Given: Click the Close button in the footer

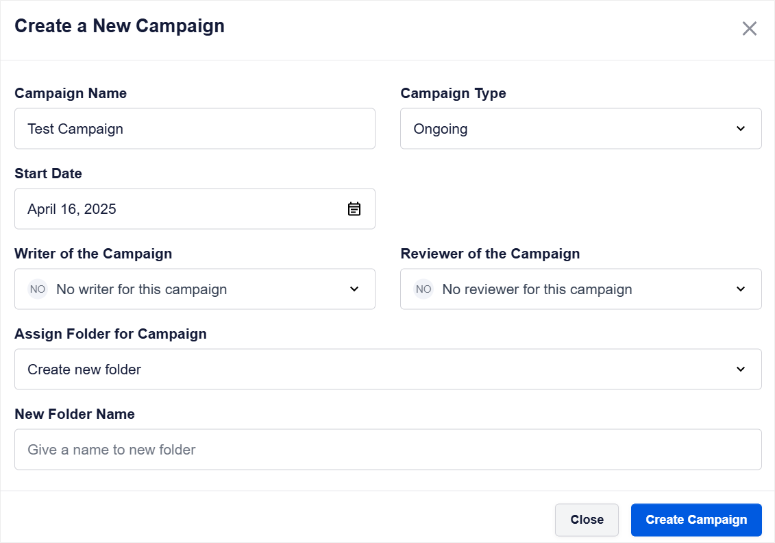Looking at the screenshot, I should tap(587, 520).
